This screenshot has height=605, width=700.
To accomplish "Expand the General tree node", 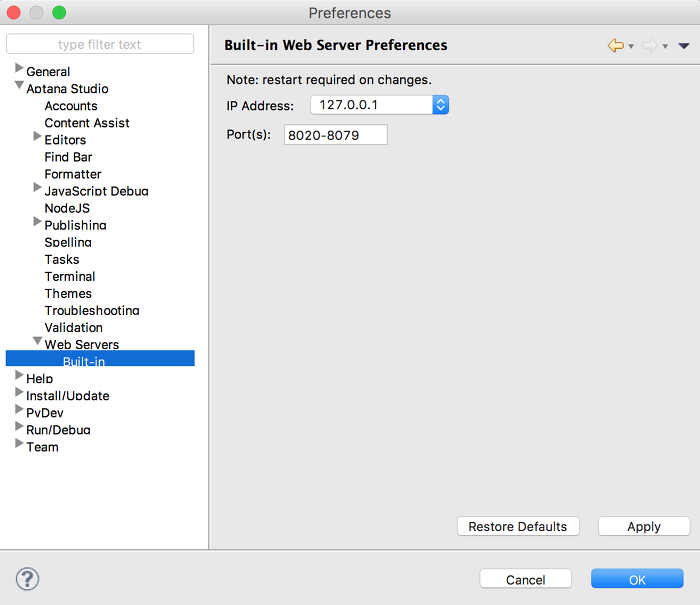I will pyautogui.click(x=19, y=68).
